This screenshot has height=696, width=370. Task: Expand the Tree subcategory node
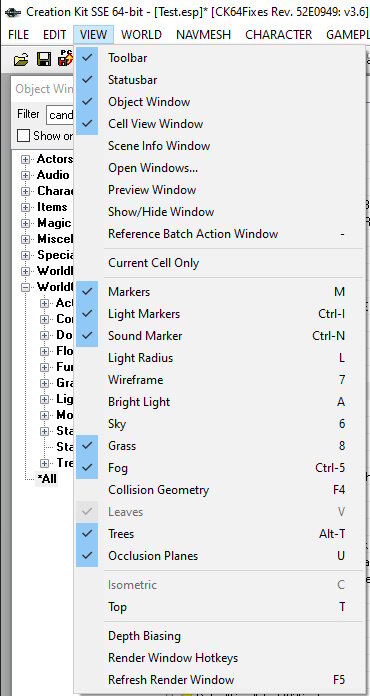[44, 463]
